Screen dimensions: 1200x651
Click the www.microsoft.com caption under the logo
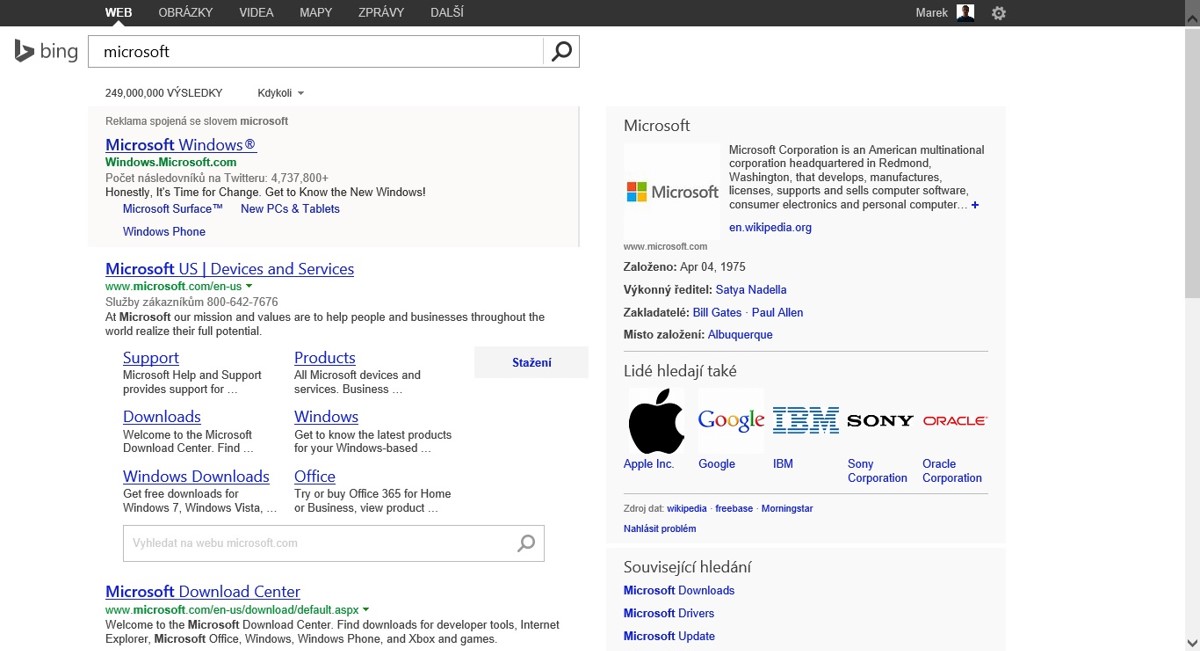(665, 246)
